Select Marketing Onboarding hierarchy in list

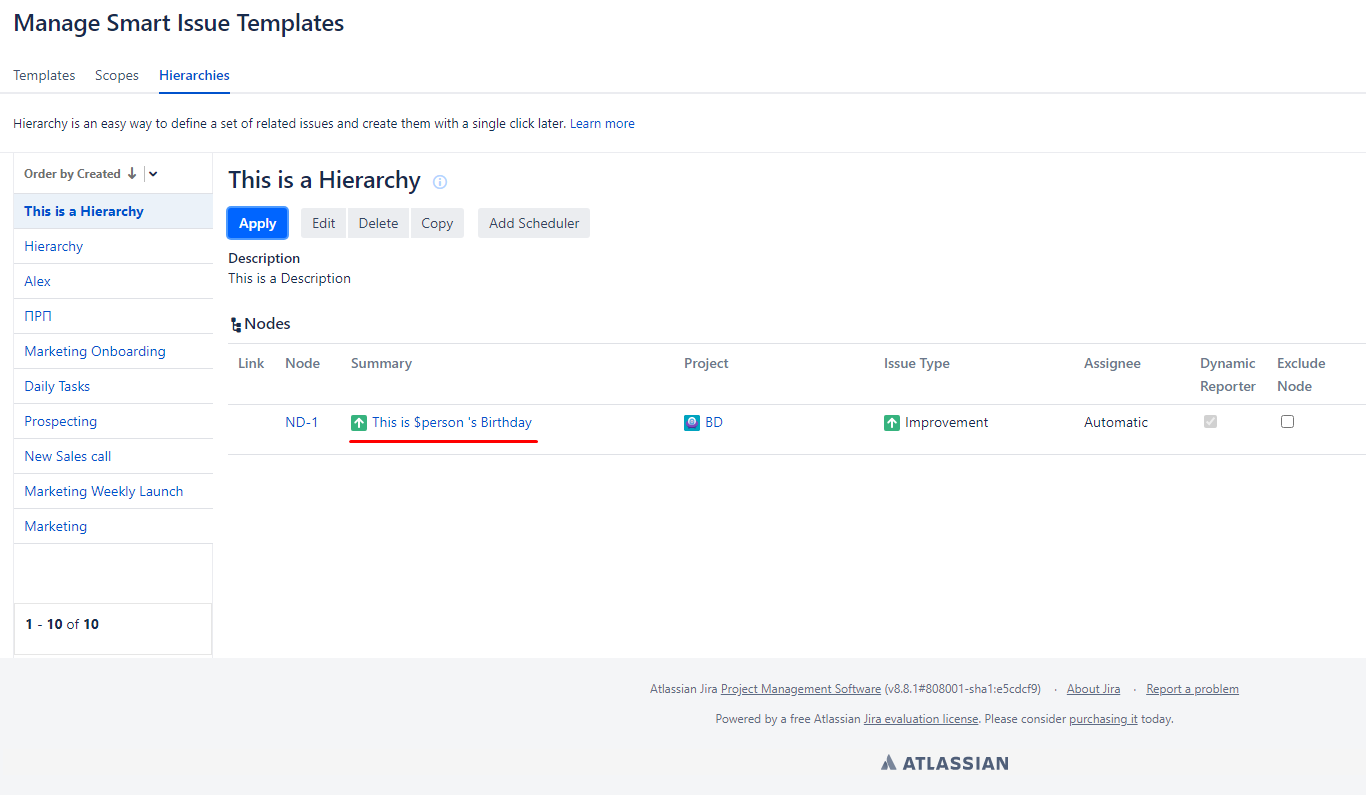click(x=95, y=351)
